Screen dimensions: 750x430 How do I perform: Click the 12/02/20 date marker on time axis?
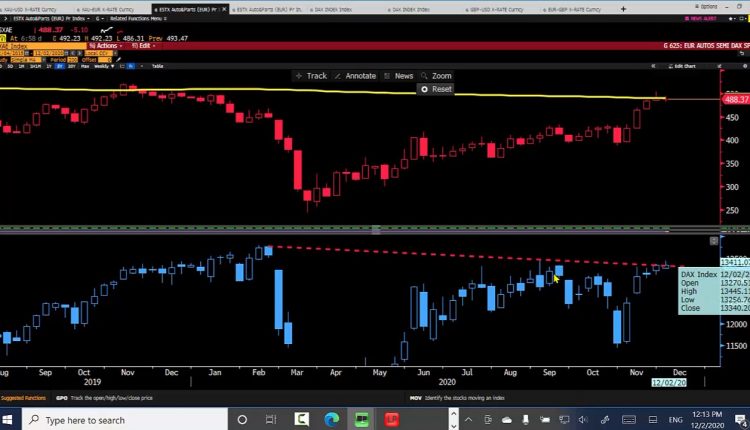[x=669, y=383]
